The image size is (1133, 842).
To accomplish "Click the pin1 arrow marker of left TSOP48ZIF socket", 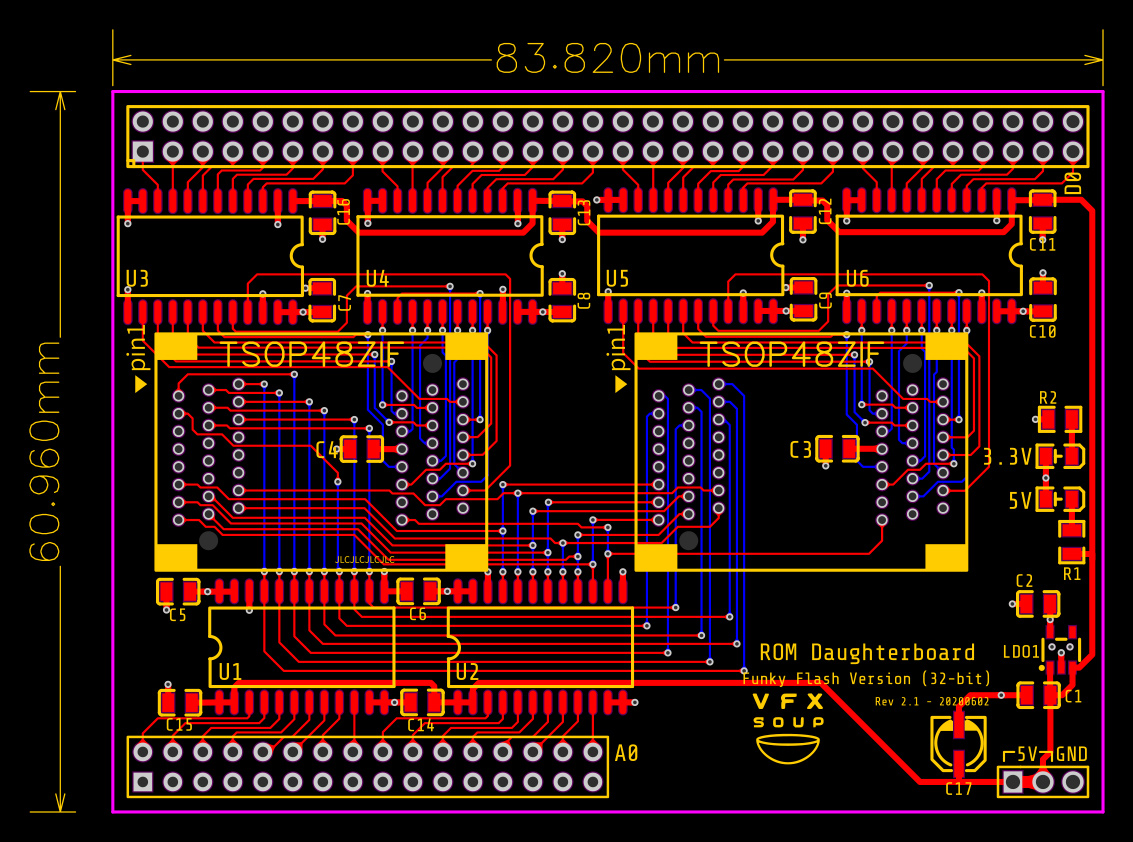I will [x=140, y=384].
